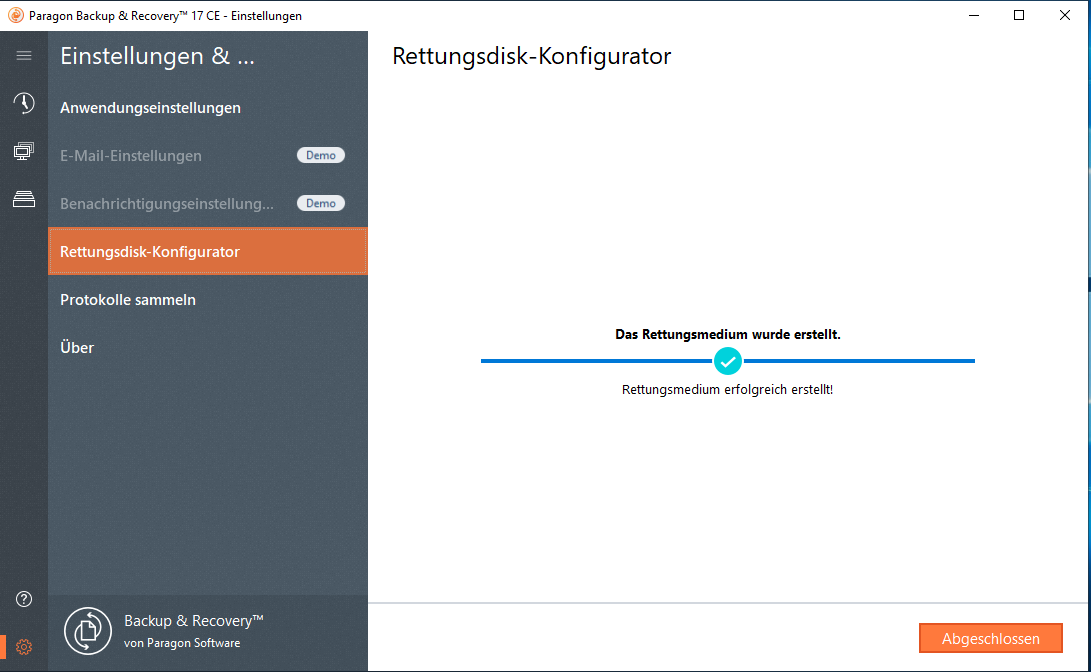Click Demo badge next to E-Mail-Einstellungen
1091x672 pixels.
click(x=321, y=155)
